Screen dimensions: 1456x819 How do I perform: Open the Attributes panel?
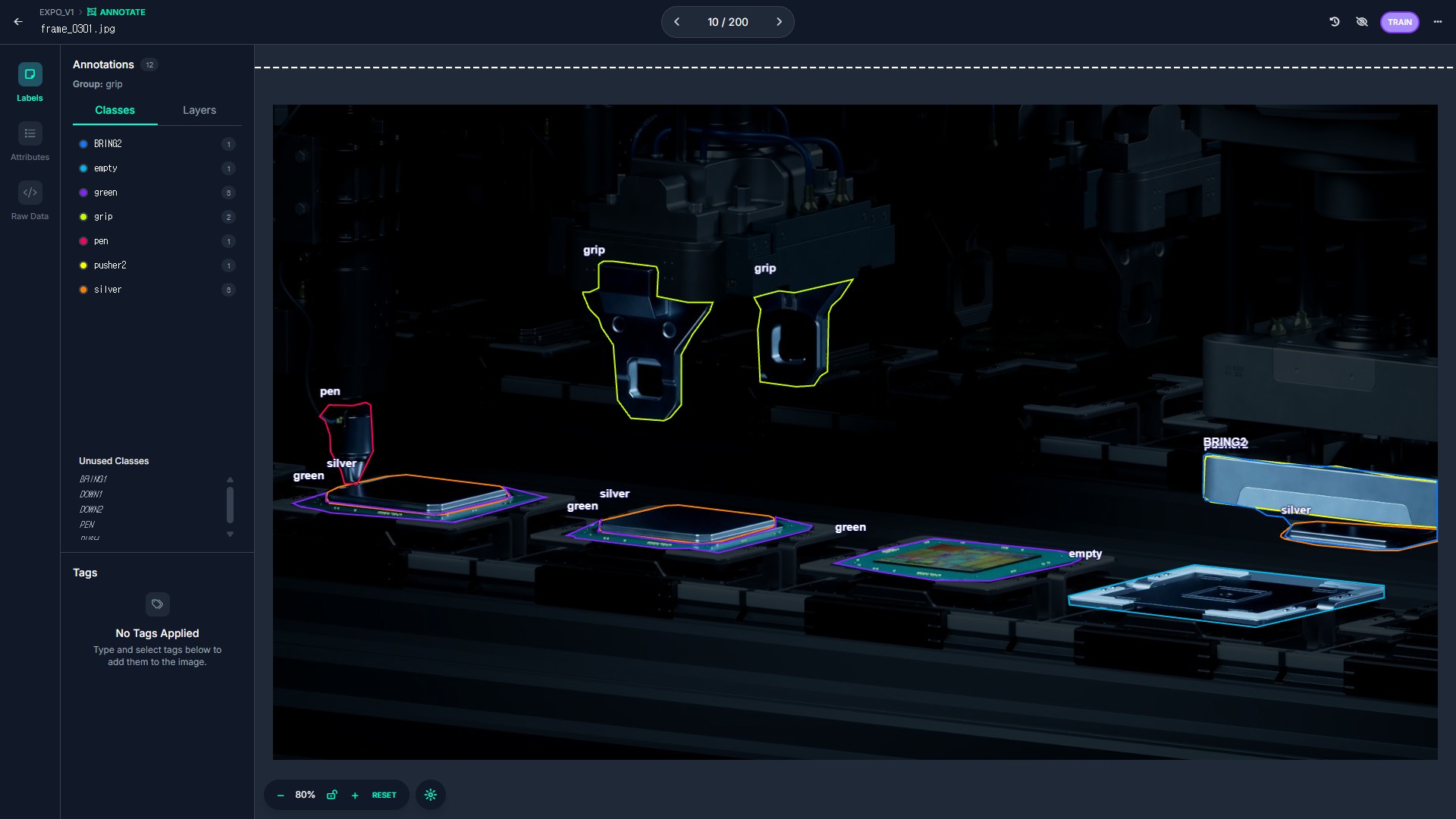(x=30, y=133)
